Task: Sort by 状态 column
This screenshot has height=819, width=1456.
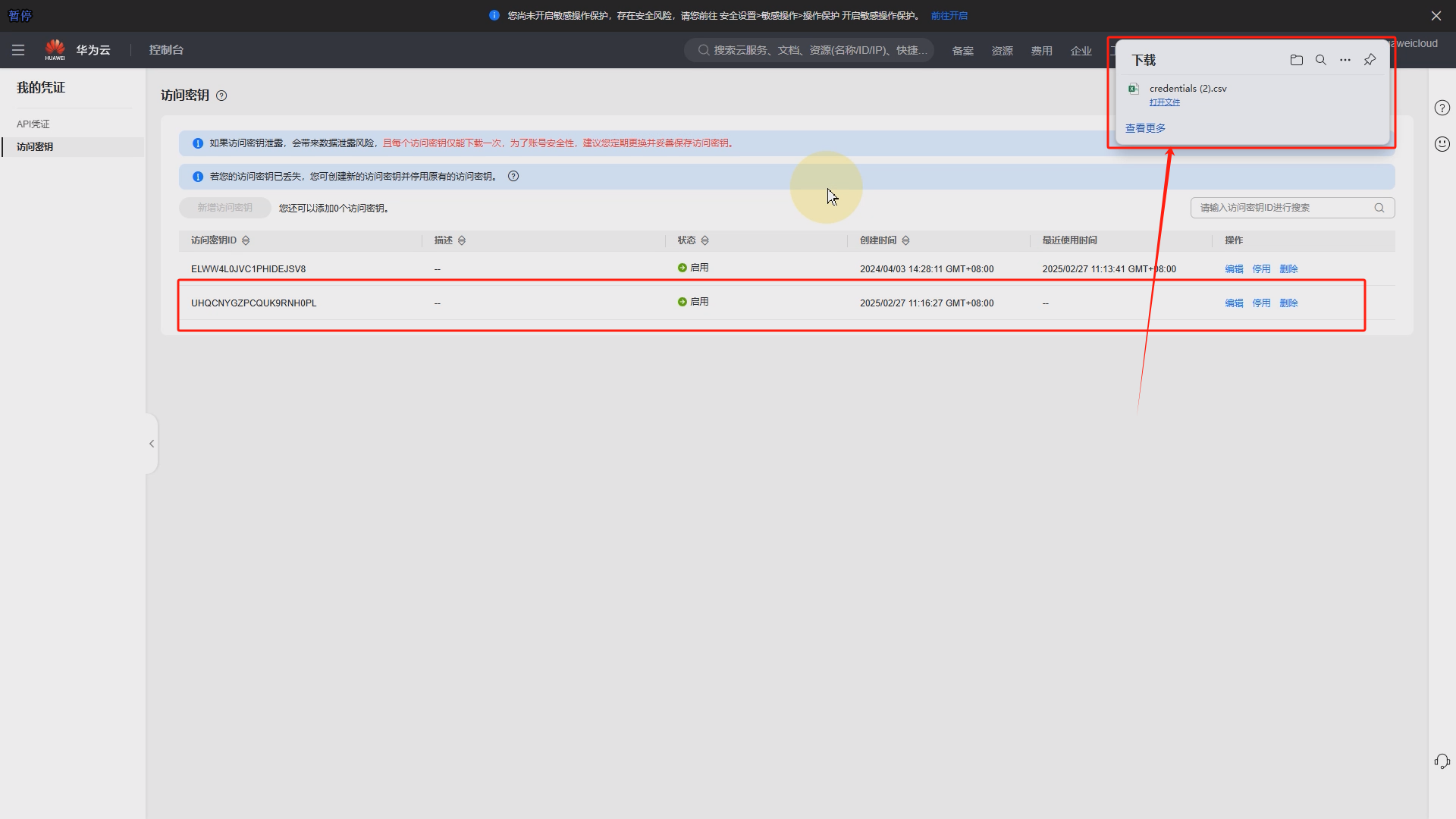Action: (x=704, y=240)
